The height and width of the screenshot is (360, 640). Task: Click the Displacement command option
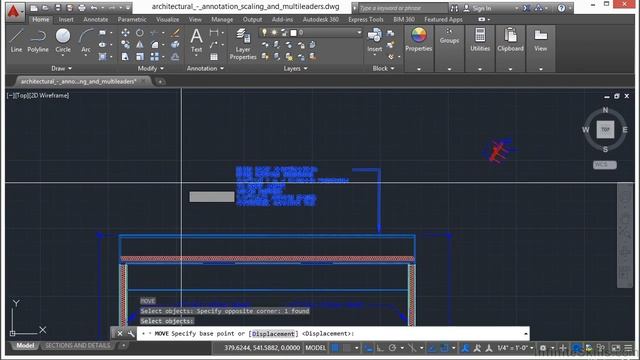click(273, 333)
